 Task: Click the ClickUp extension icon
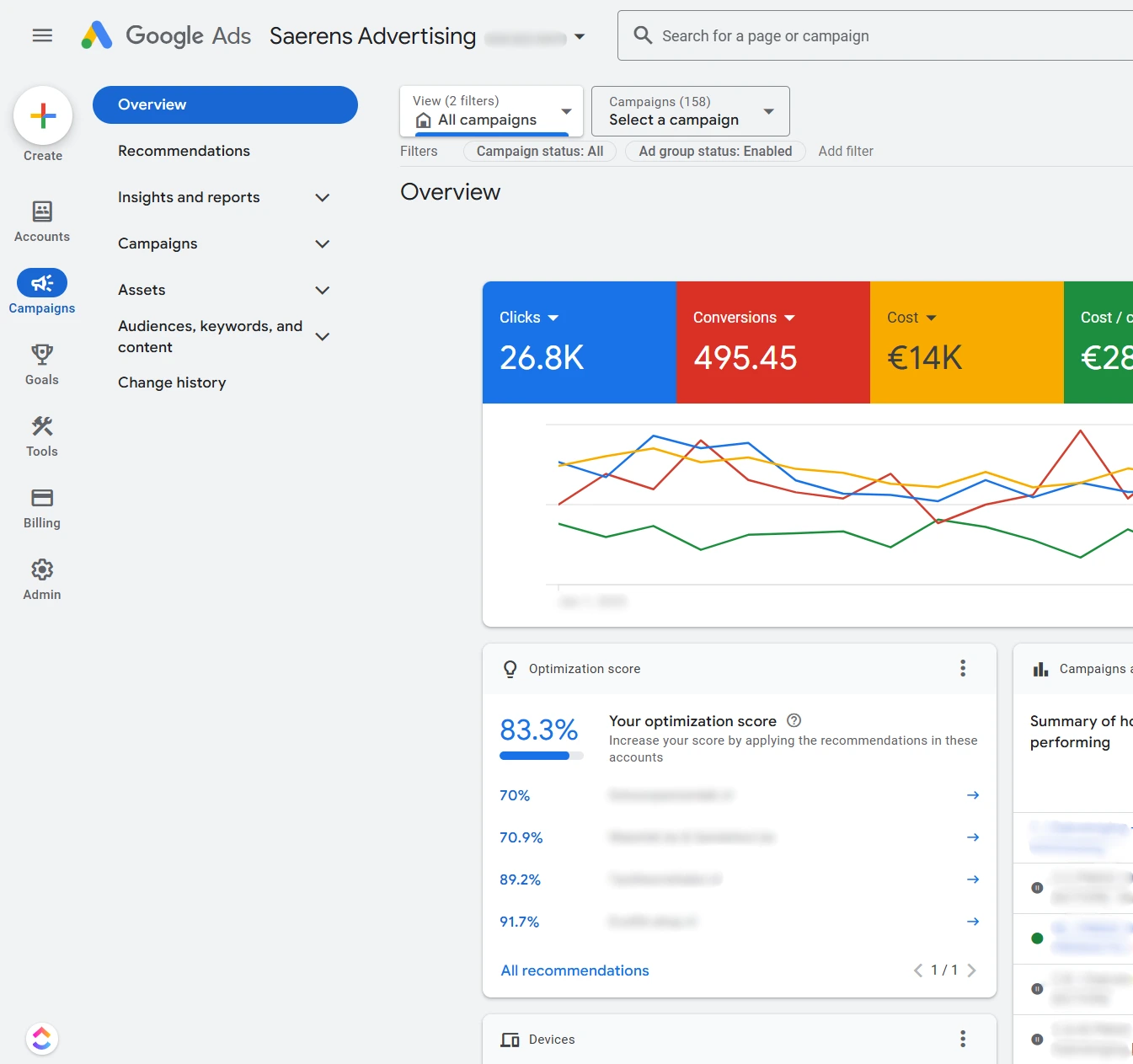click(x=42, y=1038)
